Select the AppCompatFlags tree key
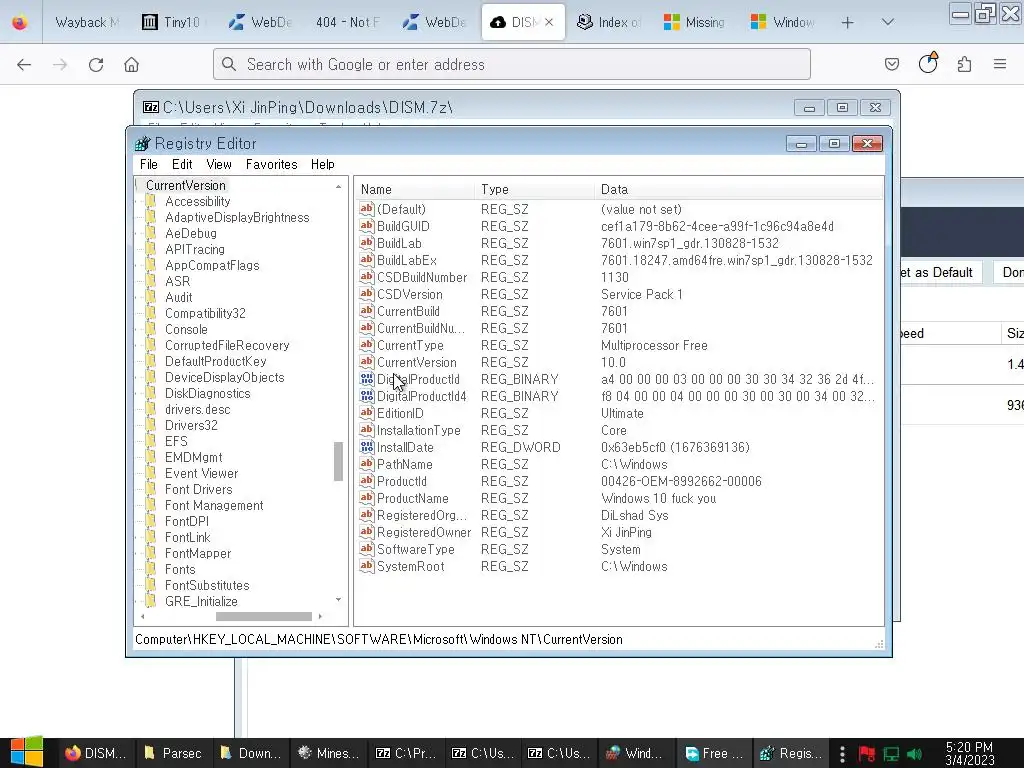Screen dimensions: 1024x768 pos(212,265)
